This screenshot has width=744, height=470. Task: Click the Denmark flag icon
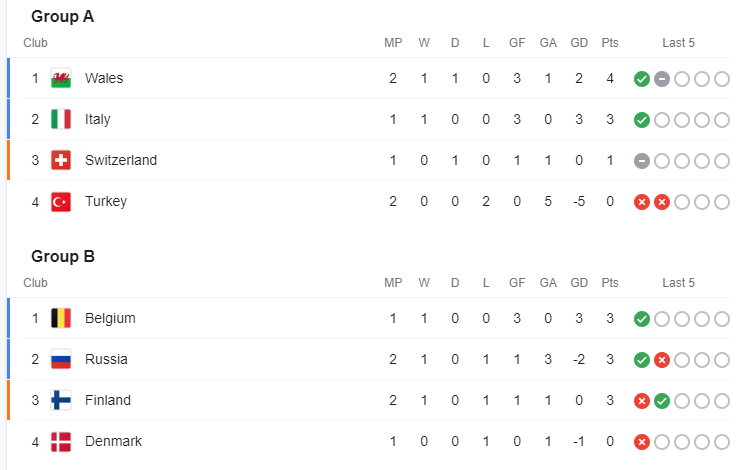pyautogui.click(x=61, y=441)
